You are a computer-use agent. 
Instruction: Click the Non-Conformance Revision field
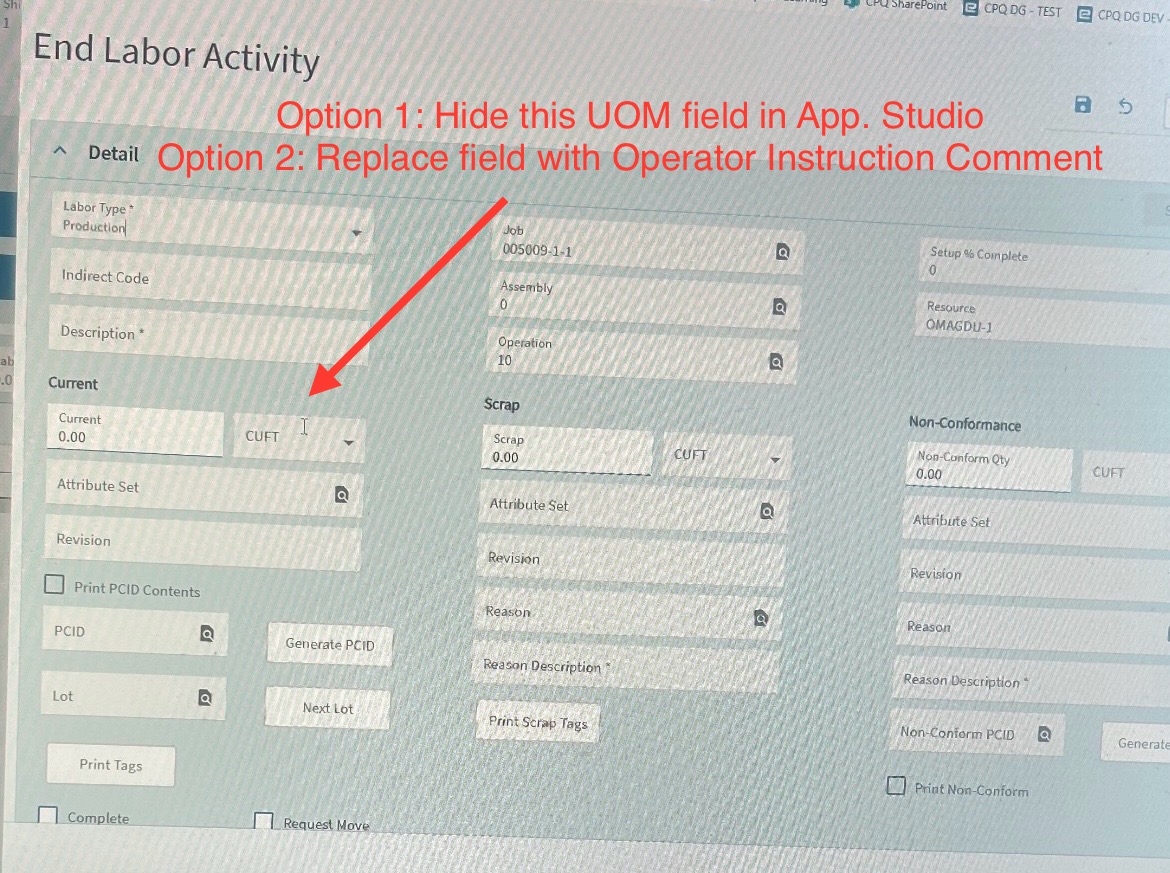click(x=1033, y=575)
